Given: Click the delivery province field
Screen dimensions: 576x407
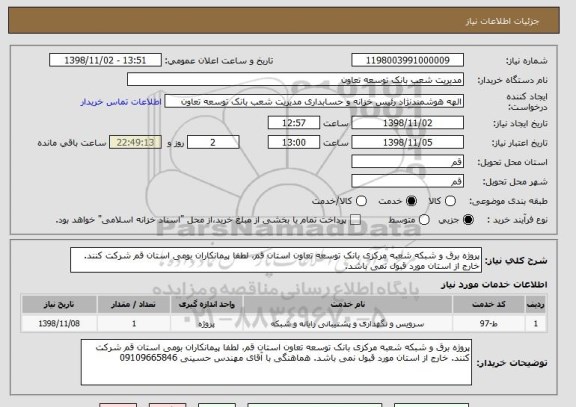Looking at the screenshot, I should pyautogui.click(x=407, y=162).
